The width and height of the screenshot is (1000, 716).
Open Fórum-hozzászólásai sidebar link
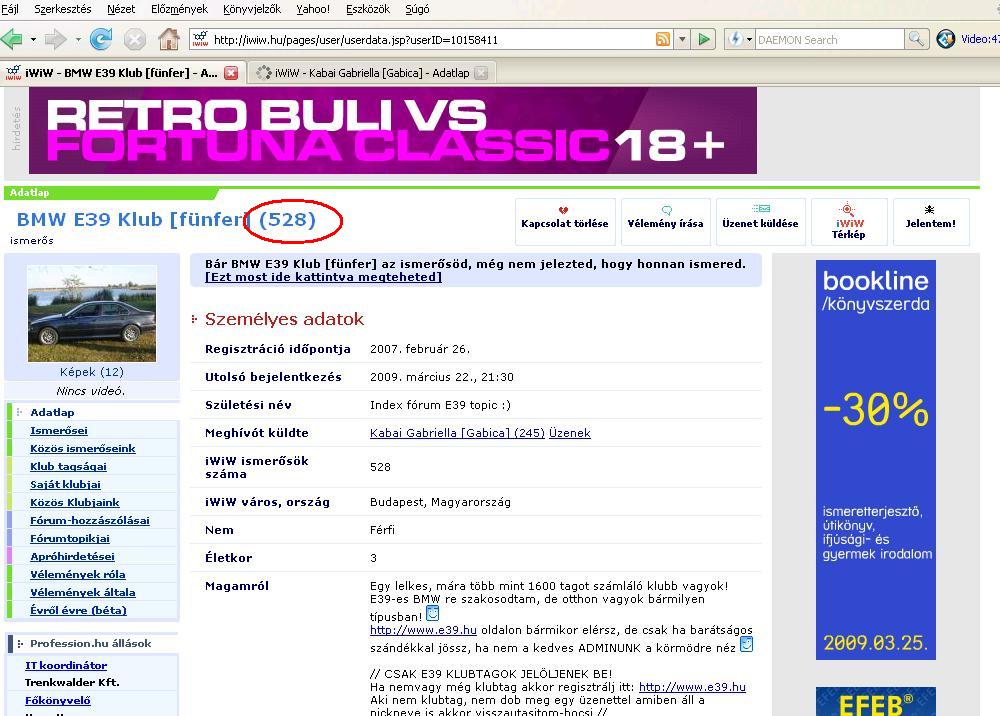pyautogui.click(x=90, y=520)
